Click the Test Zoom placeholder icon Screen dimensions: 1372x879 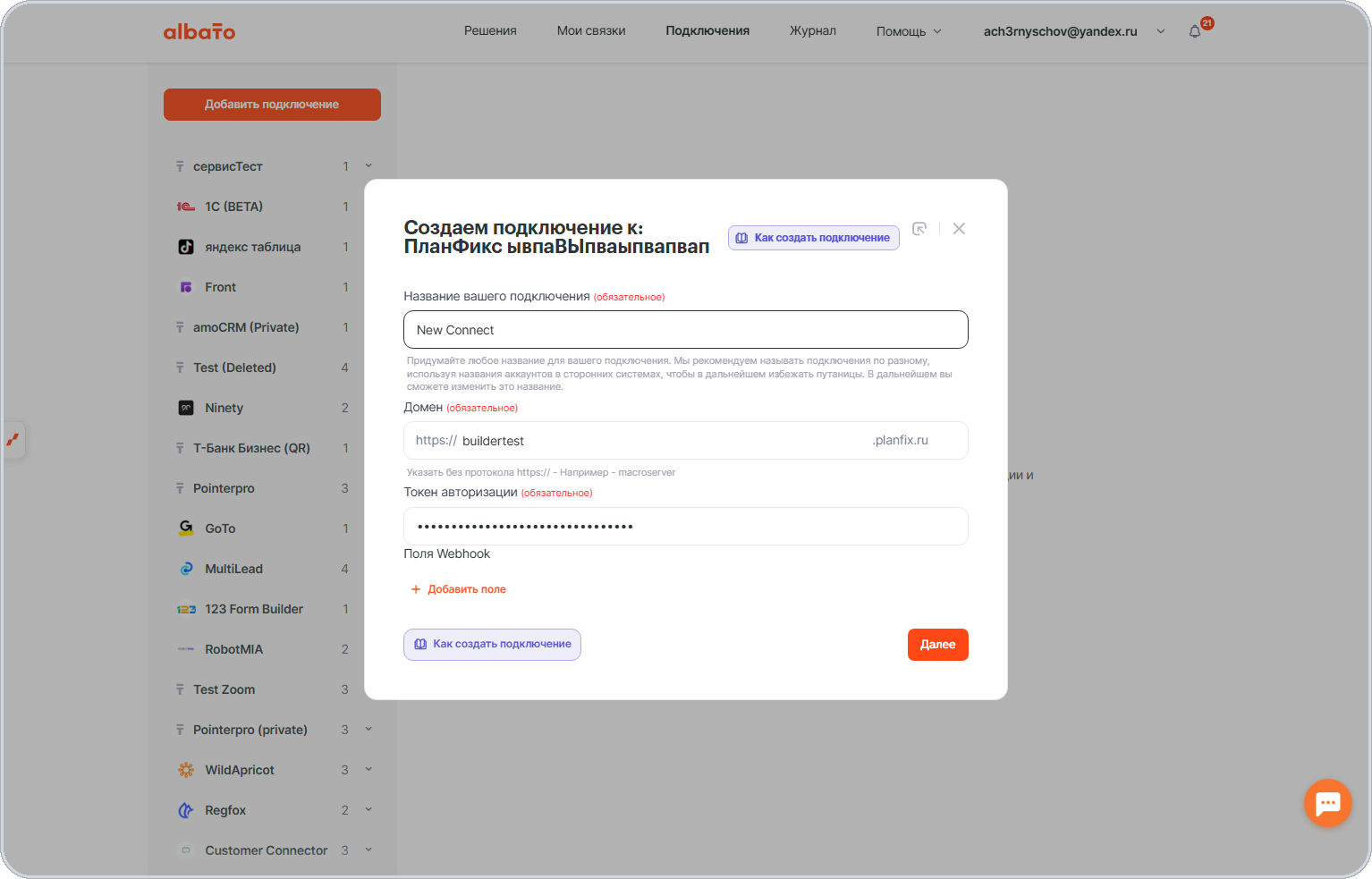[180, 689]
